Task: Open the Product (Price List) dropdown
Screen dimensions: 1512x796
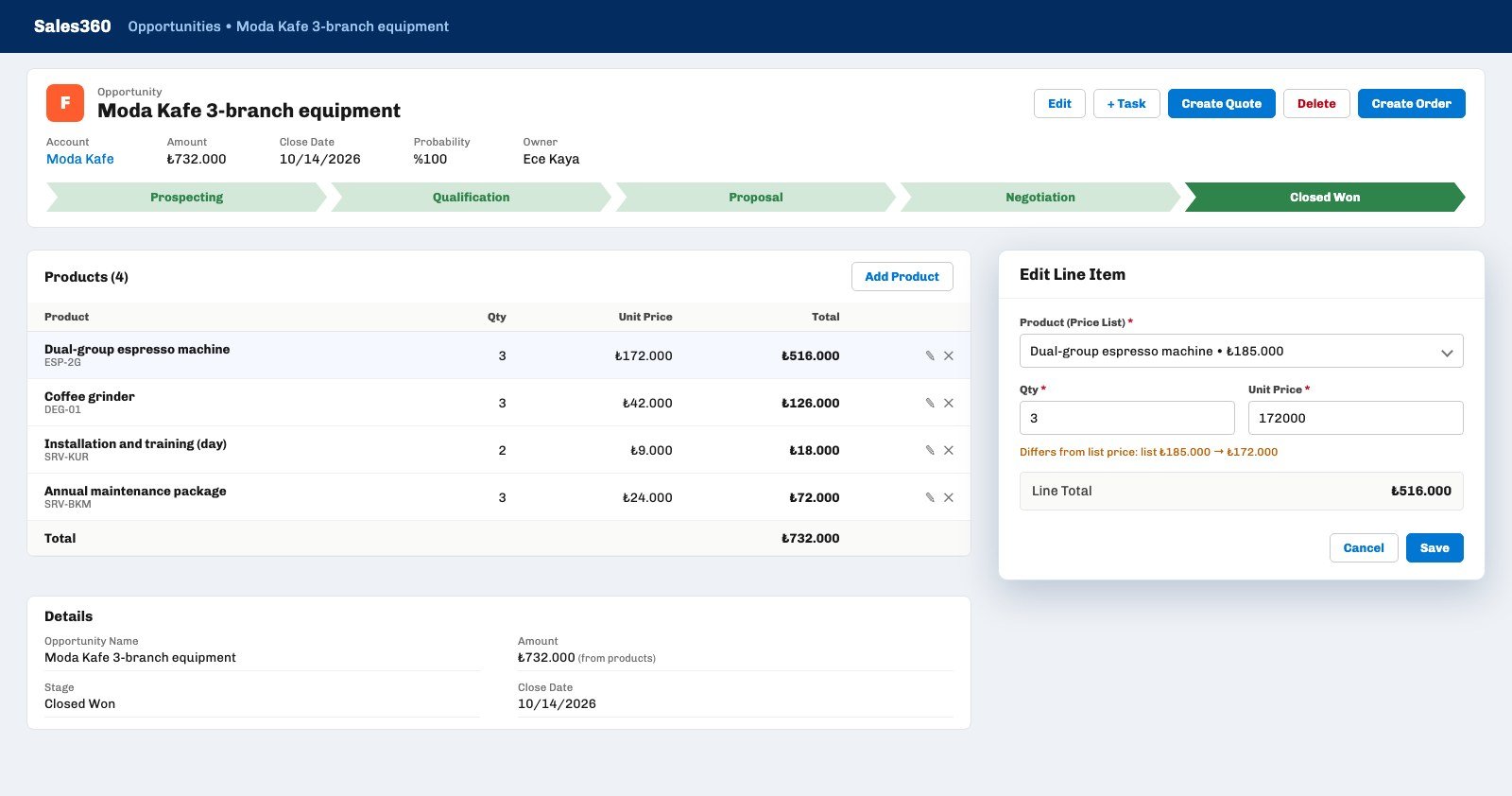Action: pos(1241,351)
